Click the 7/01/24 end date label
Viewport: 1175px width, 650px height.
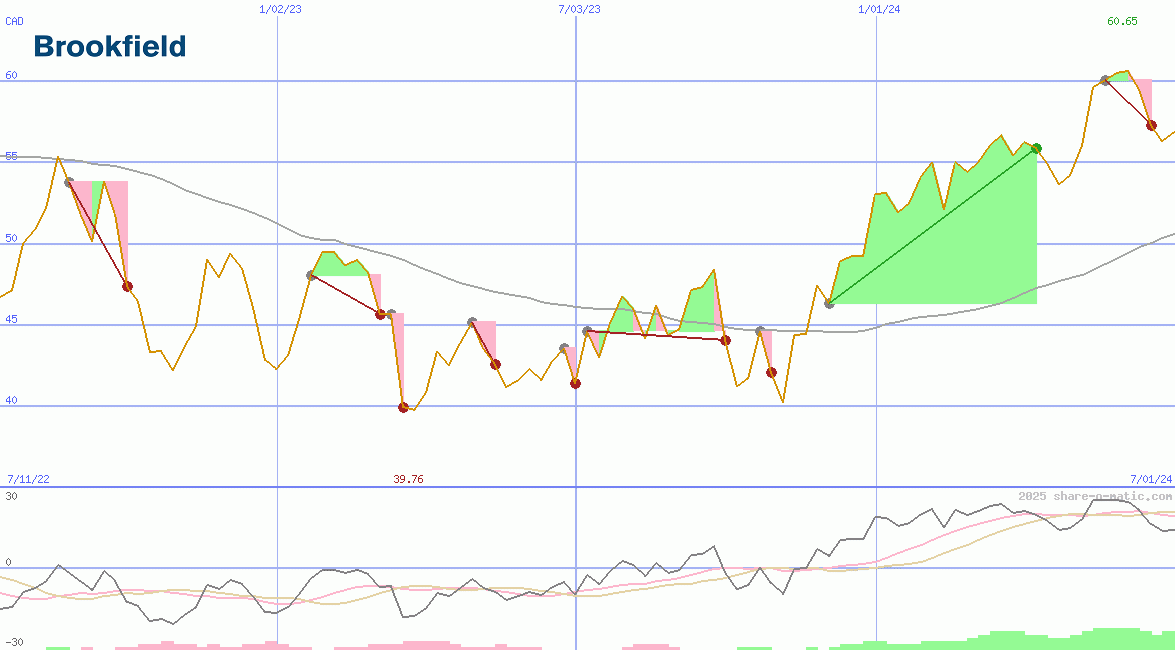click(1151, 479)
